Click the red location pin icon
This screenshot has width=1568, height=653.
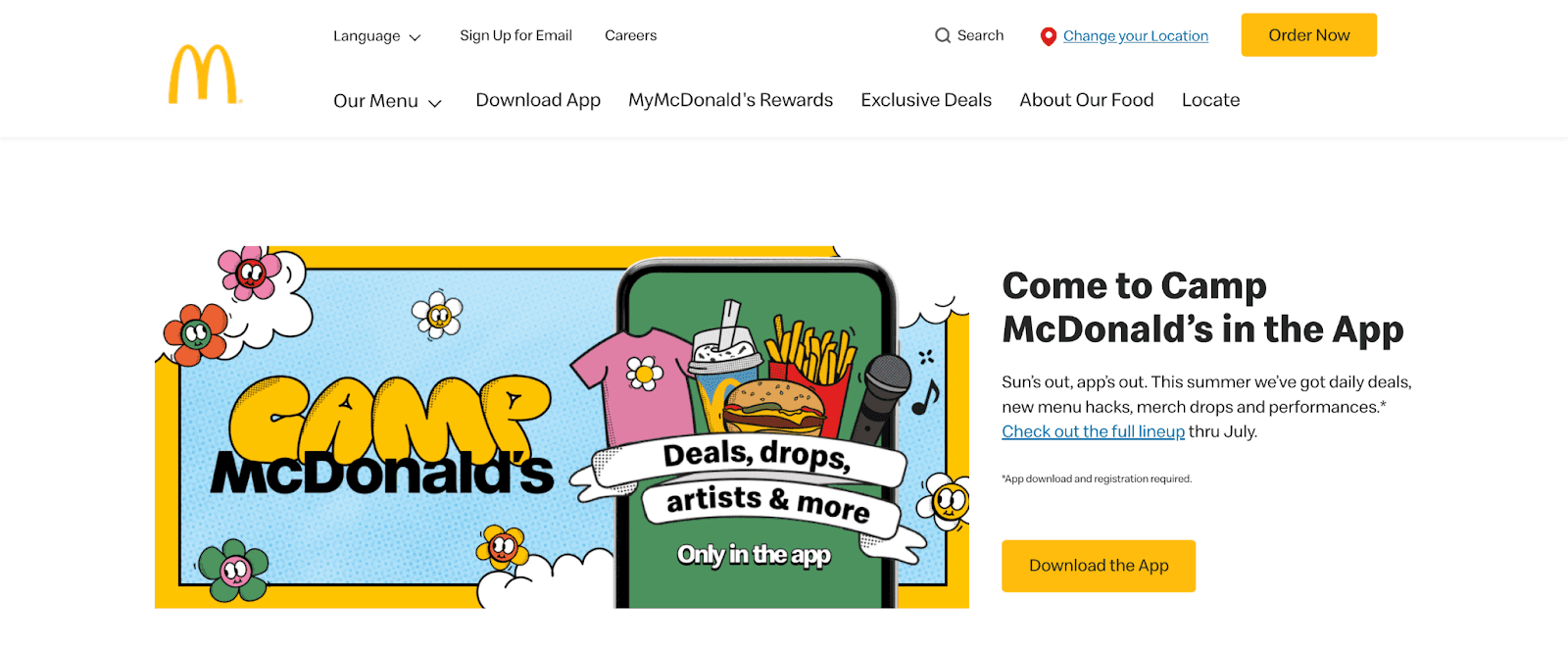point(1048,36)
